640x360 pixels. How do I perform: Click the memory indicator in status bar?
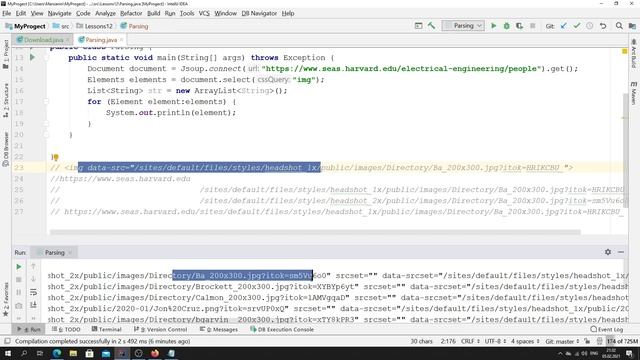pyautogui.click(x=622, y=341)
